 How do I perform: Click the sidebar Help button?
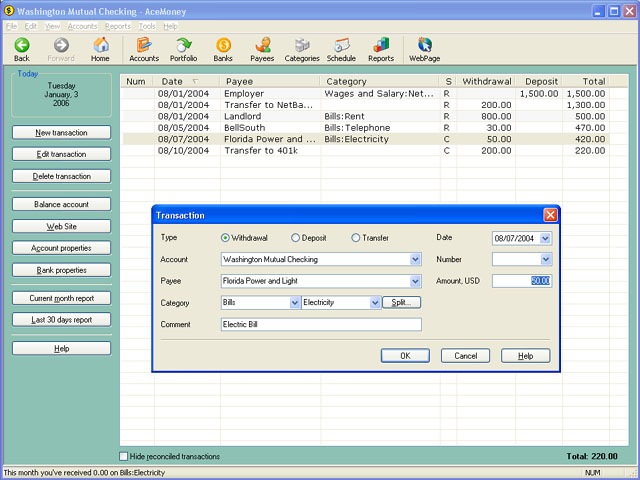tap(61, 349)
